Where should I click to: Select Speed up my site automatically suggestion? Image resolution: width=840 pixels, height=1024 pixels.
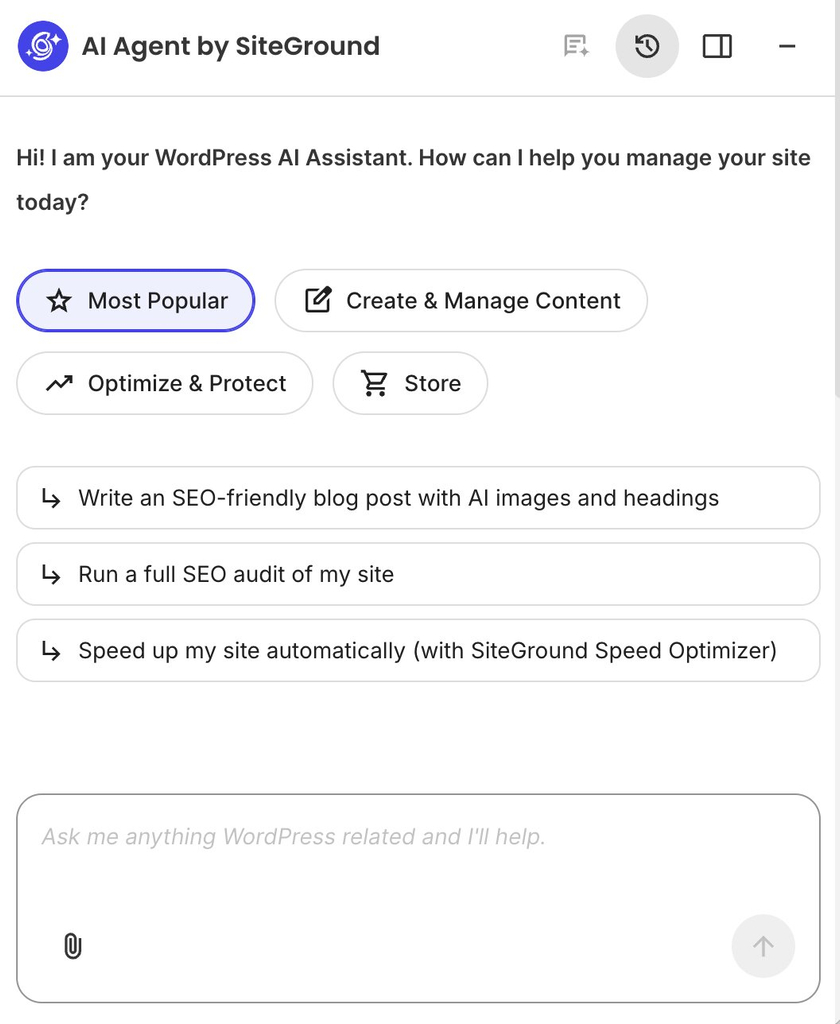[x=418, y=650]
